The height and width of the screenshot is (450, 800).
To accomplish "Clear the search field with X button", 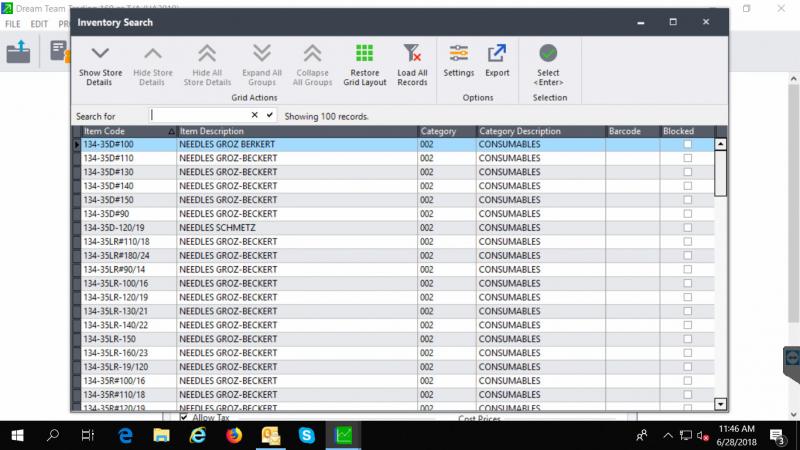I will [255, 116].
